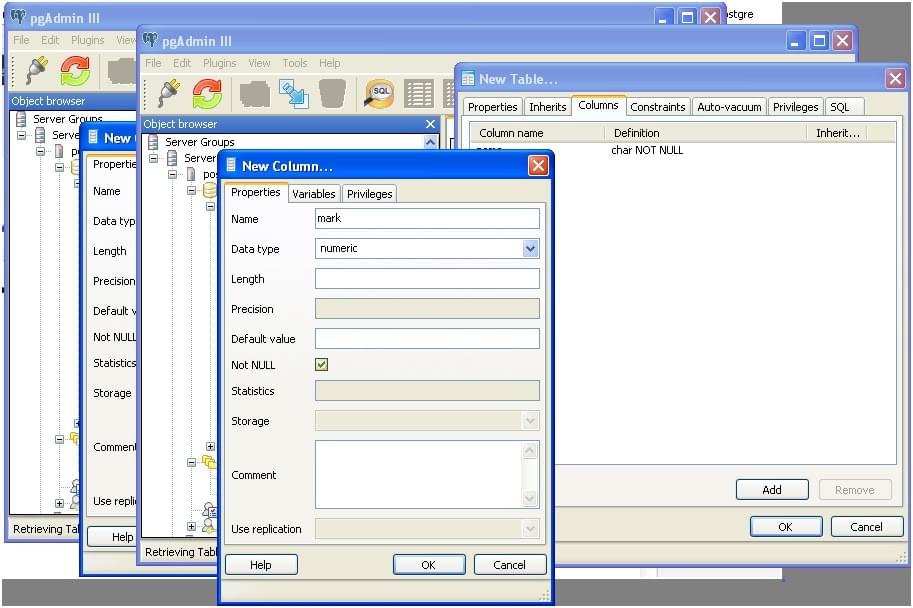Click the refresh arrows icon in front pgAdmin toolbar
The width and height of the screenshot is (913, 608).
207,94
